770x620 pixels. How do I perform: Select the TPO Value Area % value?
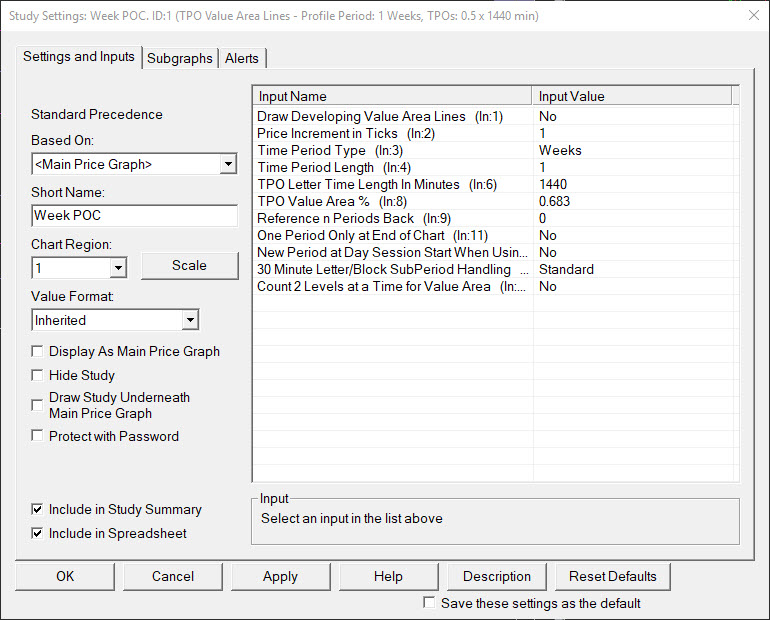point(557,201)
